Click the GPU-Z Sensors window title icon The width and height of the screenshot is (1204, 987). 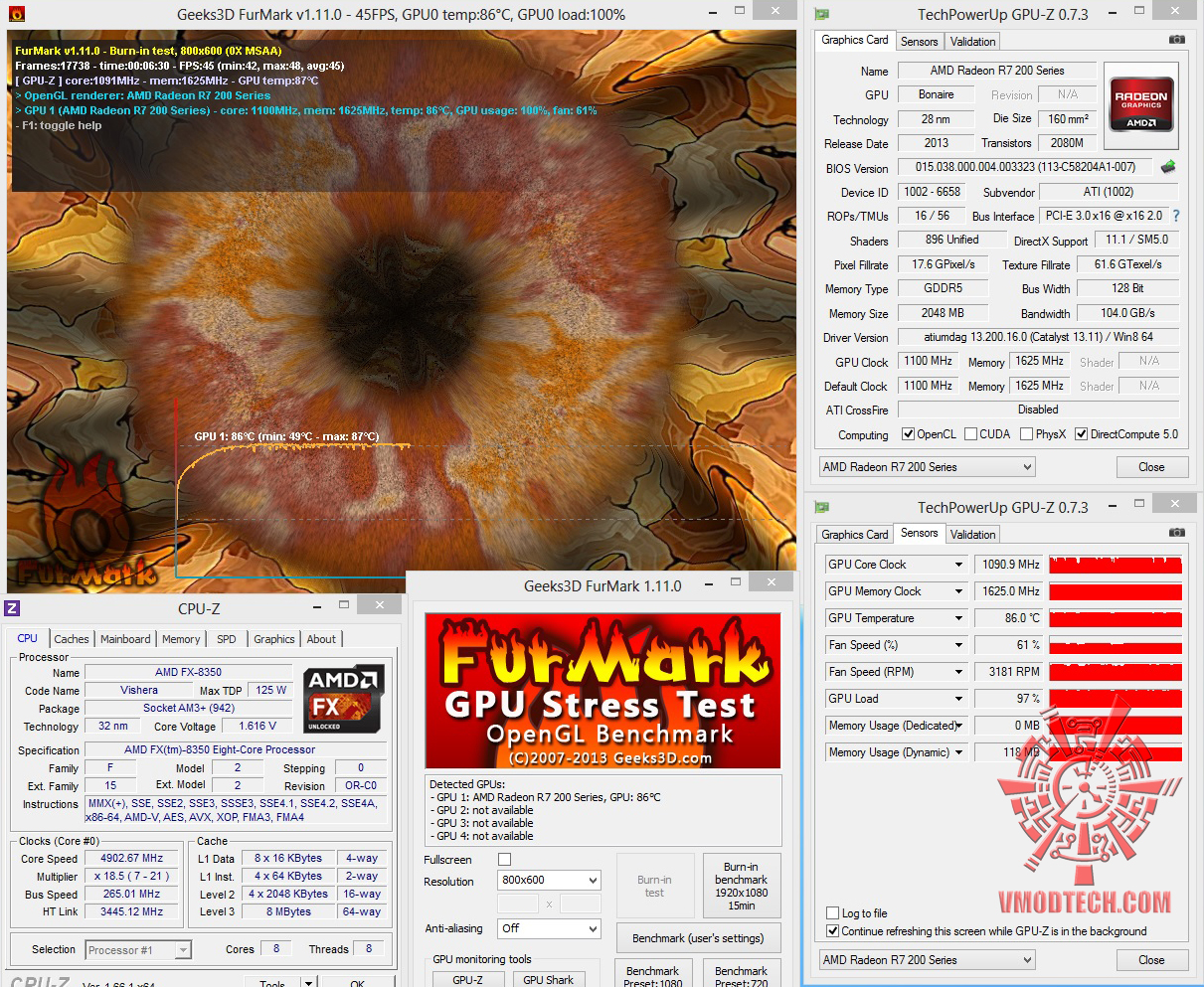pos(821,507)
